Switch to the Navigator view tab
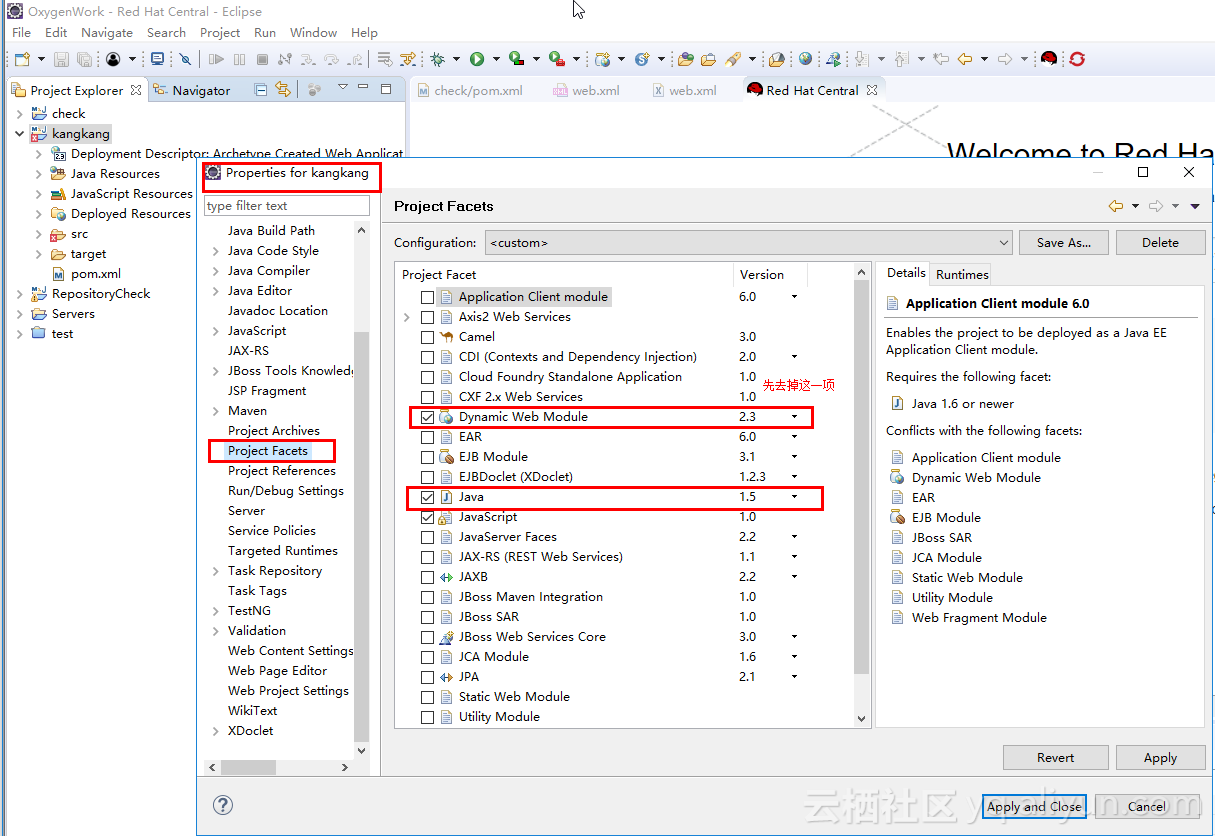Image resolution: width=1215 pixels, height=836 pixels. tap(192, 90)
